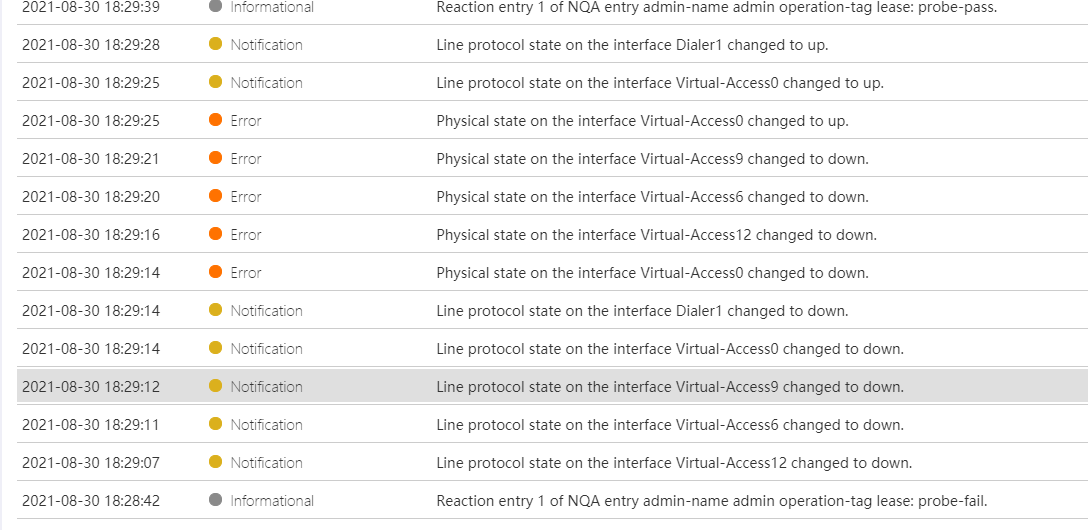Click the Virtual-Access12 physical state down message
1088x530 pixels.
[x=656, y=234]
